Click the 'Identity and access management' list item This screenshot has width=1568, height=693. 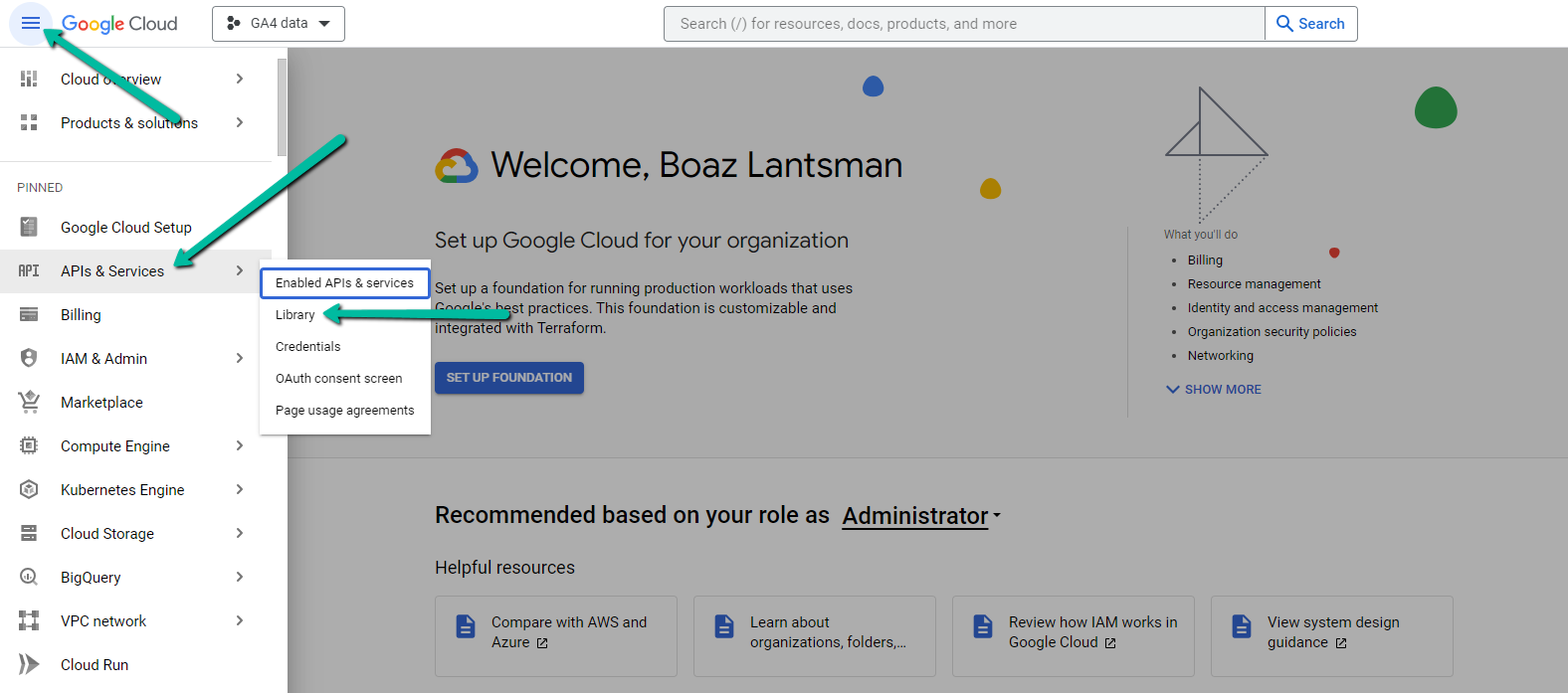coord(1282,308)
